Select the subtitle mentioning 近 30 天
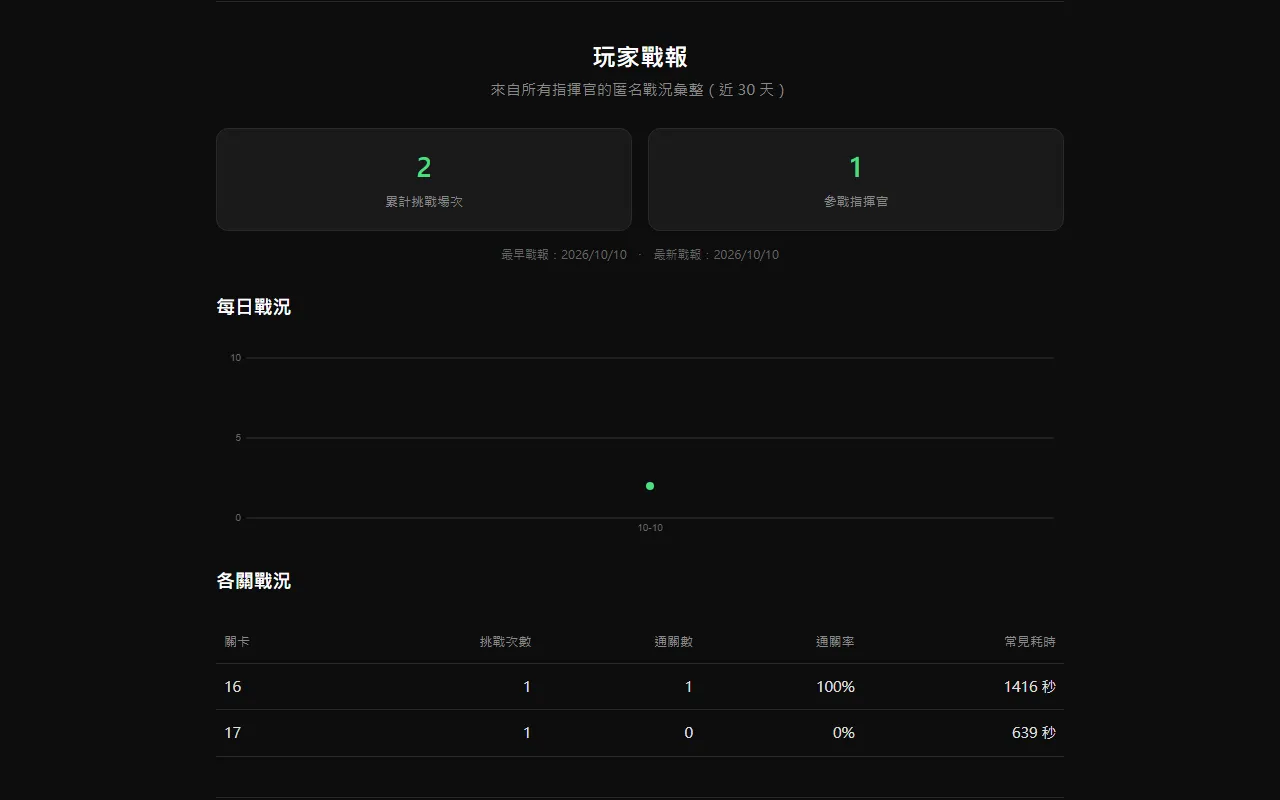Viewport: 1280px width, 800px height. click(x=640, y=90)
